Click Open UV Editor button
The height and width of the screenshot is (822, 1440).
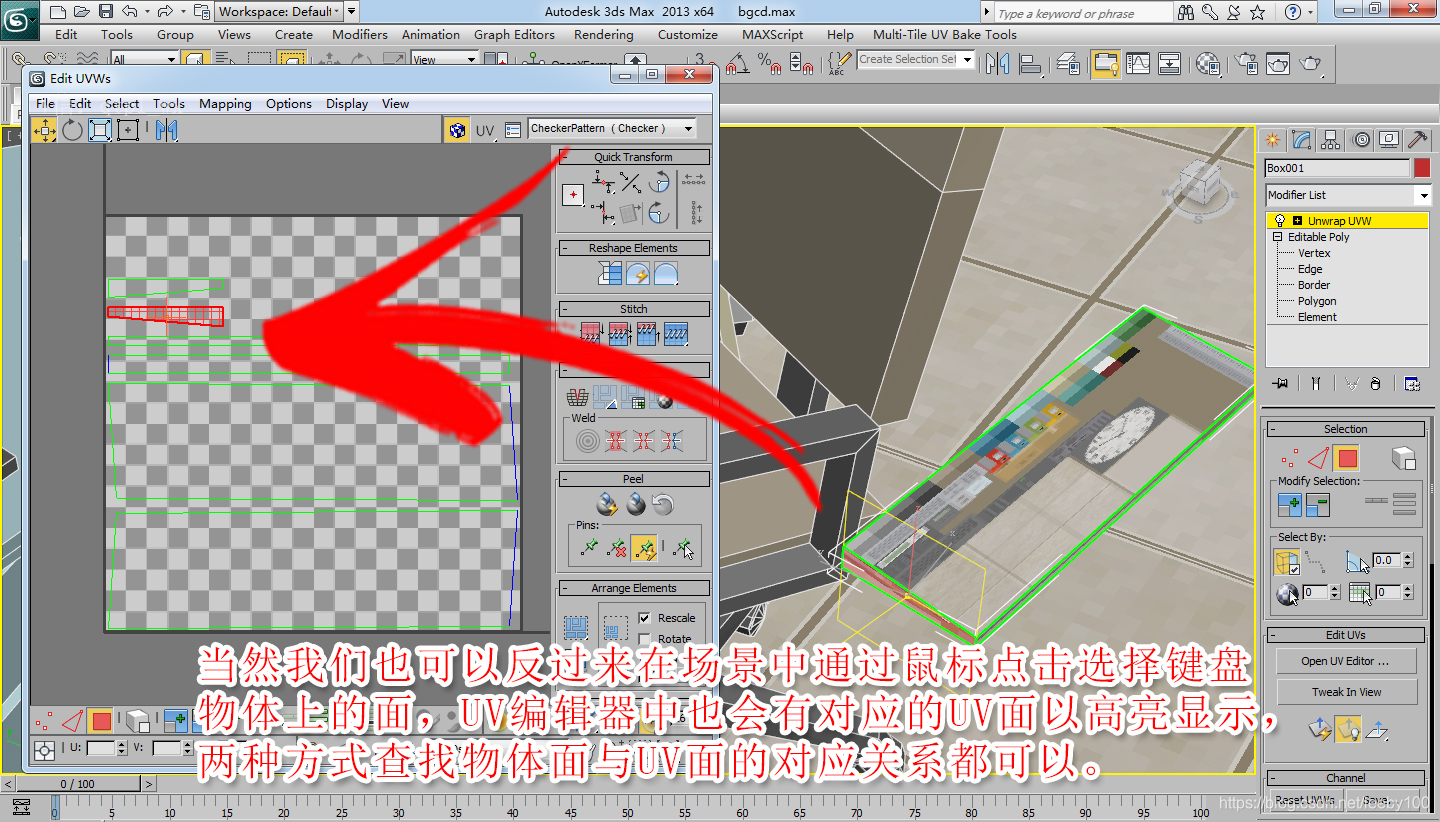(x=1345, y=661)
